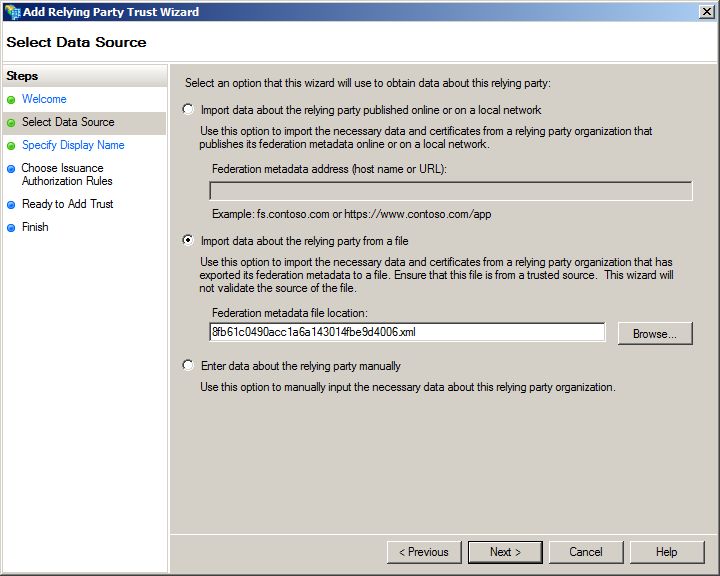Click the example text fs.contoso.com
The height and width of the screenshot is (576, 720).
coord(293,214)
